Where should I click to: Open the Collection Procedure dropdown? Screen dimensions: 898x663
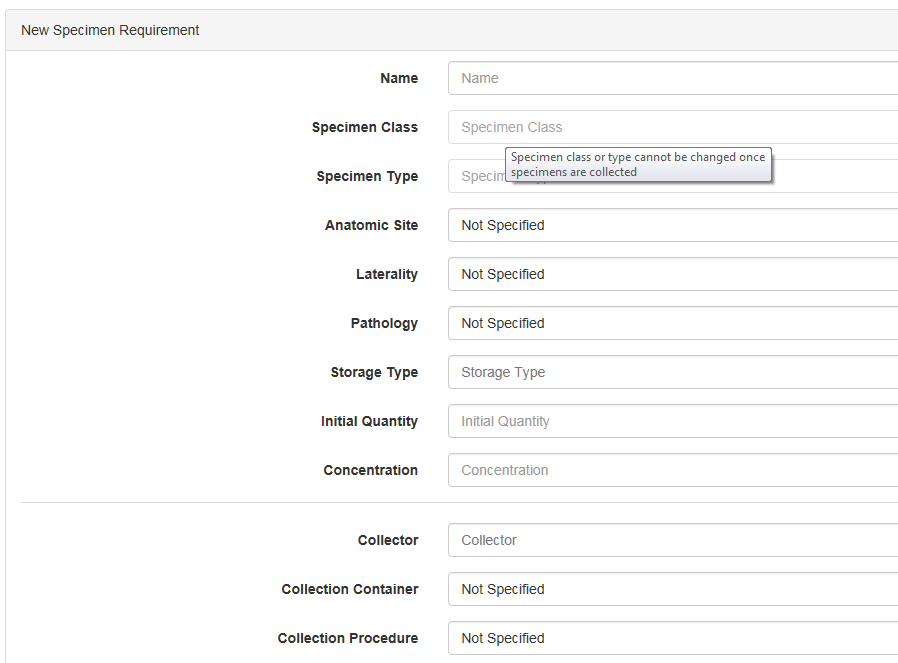coord(670,638)
